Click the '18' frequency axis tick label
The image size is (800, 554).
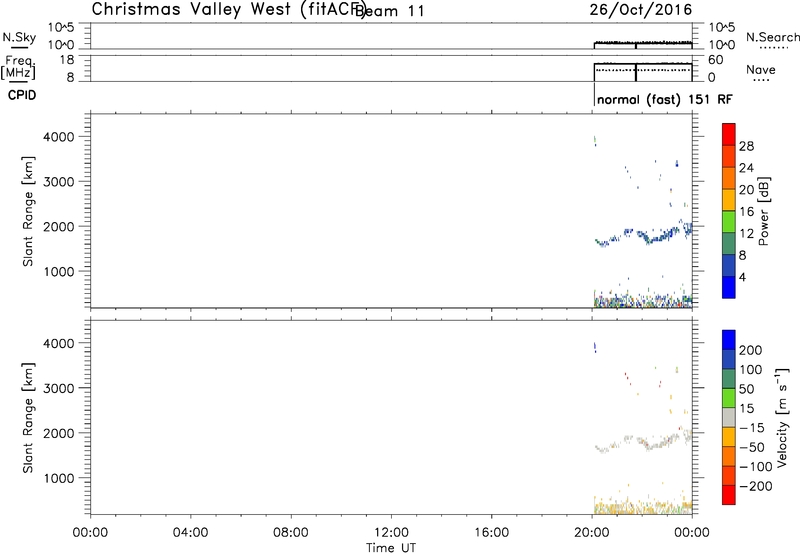tap(66, 60)
